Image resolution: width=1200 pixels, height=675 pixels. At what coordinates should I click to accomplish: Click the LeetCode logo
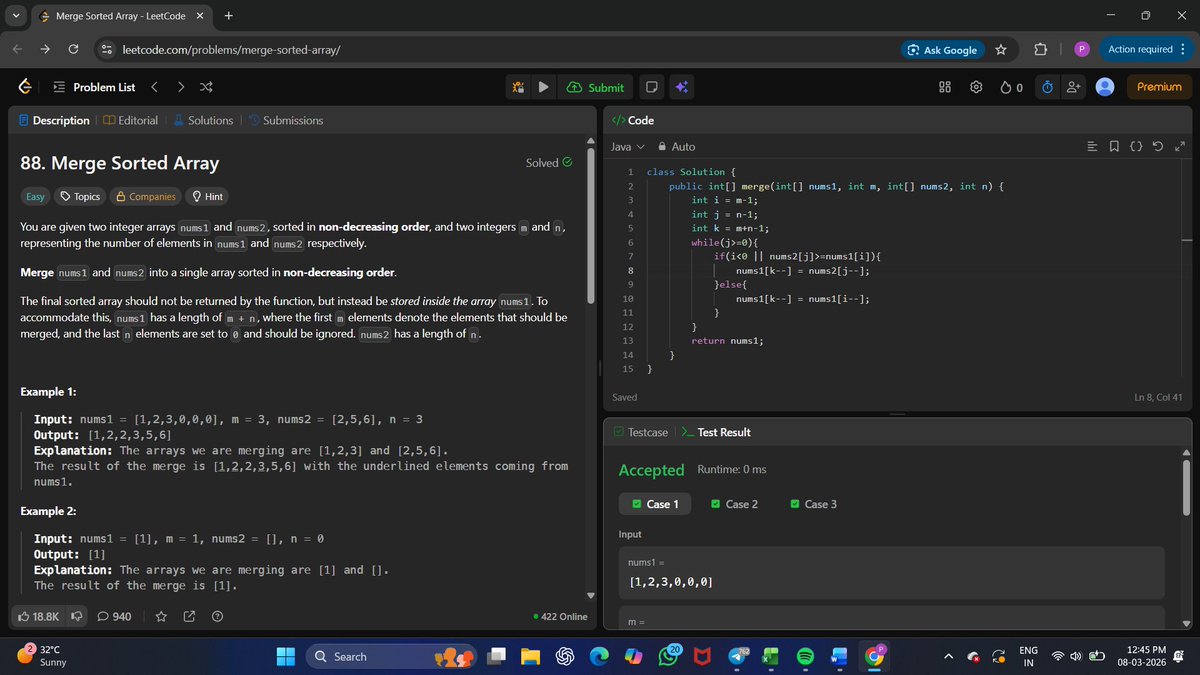pyautogui.click(x=24, y=87)
